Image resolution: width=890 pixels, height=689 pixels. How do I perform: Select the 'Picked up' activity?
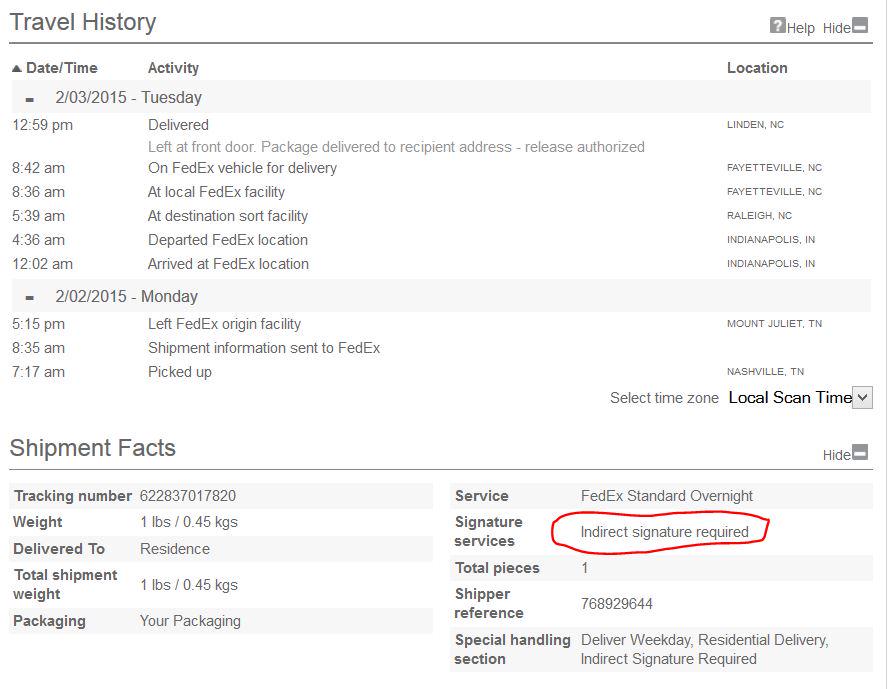pyautogui.click(x=179, y=372)
